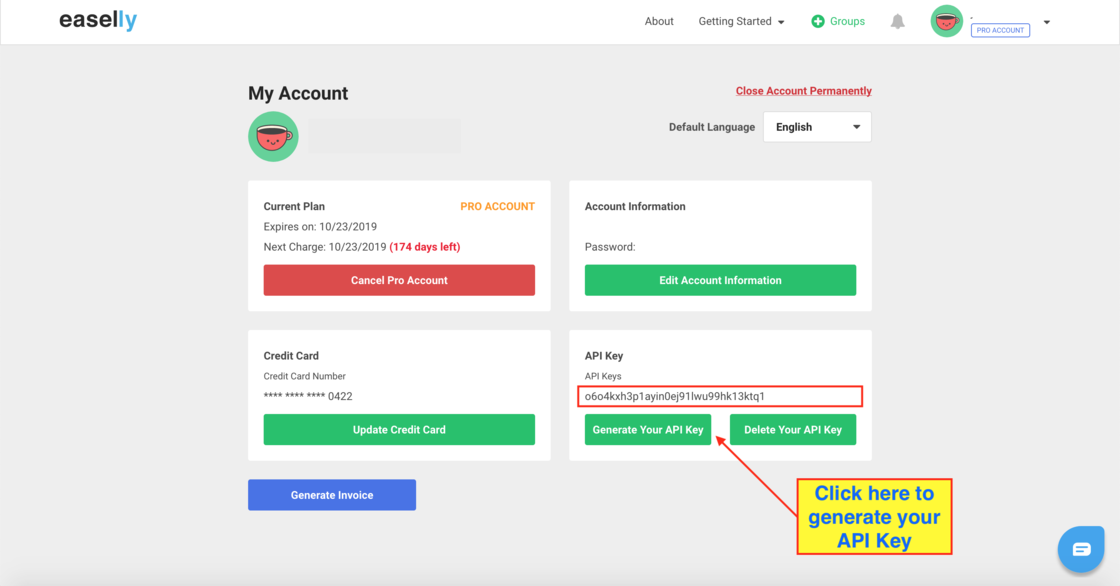This screenshot has height=586, width=1120.
Task: Click the 'API Keys' label
Action: [603, 376]
